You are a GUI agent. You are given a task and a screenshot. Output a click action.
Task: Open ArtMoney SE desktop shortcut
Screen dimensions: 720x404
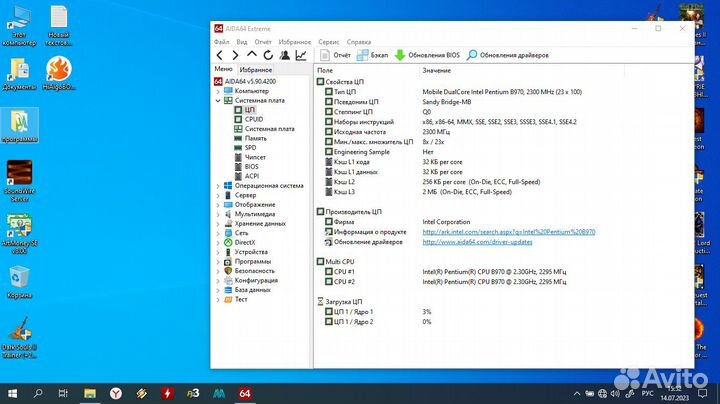pyautogui.click(x=19, y=234)
